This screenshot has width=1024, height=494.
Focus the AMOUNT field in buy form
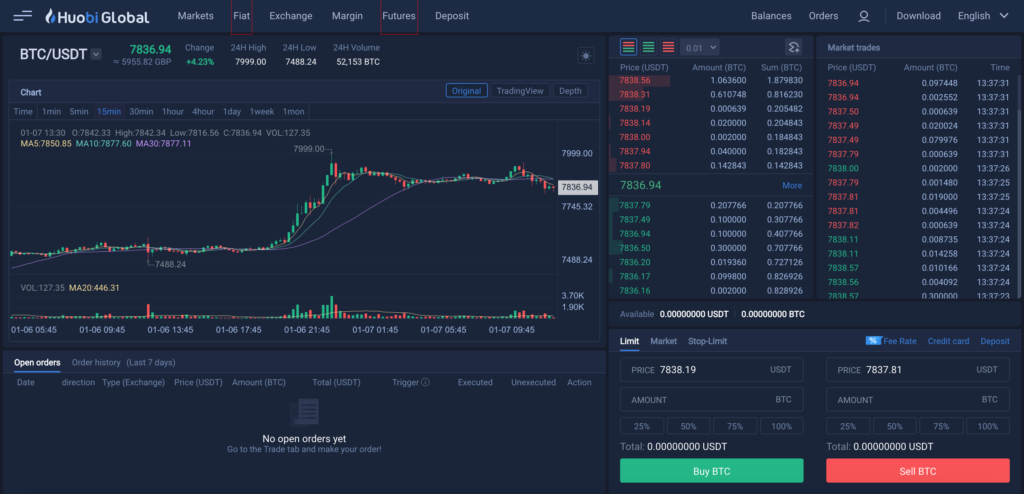click(712, 399)
